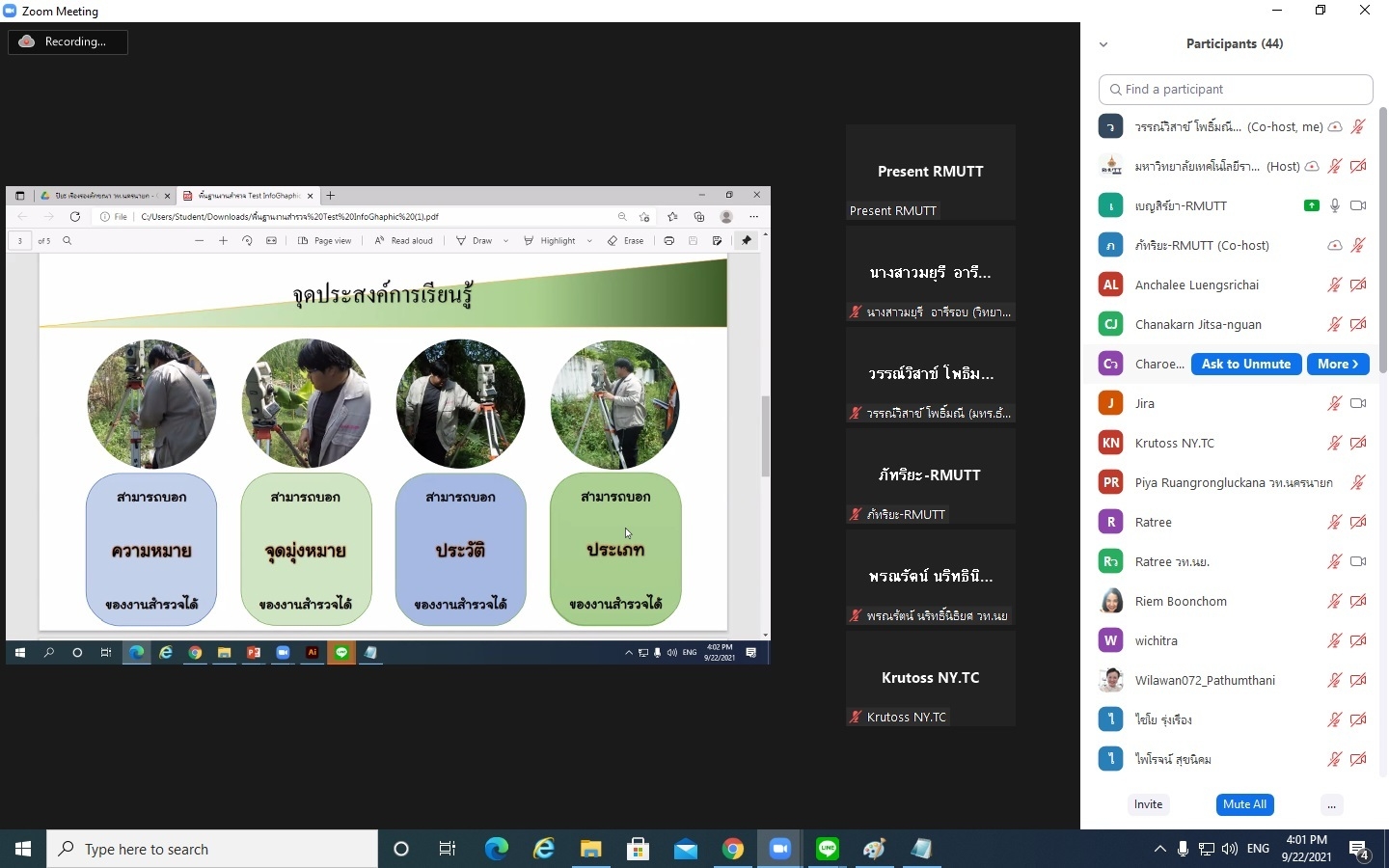The height and width of the screenshot is (868, 1389).
Task: Open the Highlight dropdown arrow in the shared PDF toolbar
Action: [589, 241]
